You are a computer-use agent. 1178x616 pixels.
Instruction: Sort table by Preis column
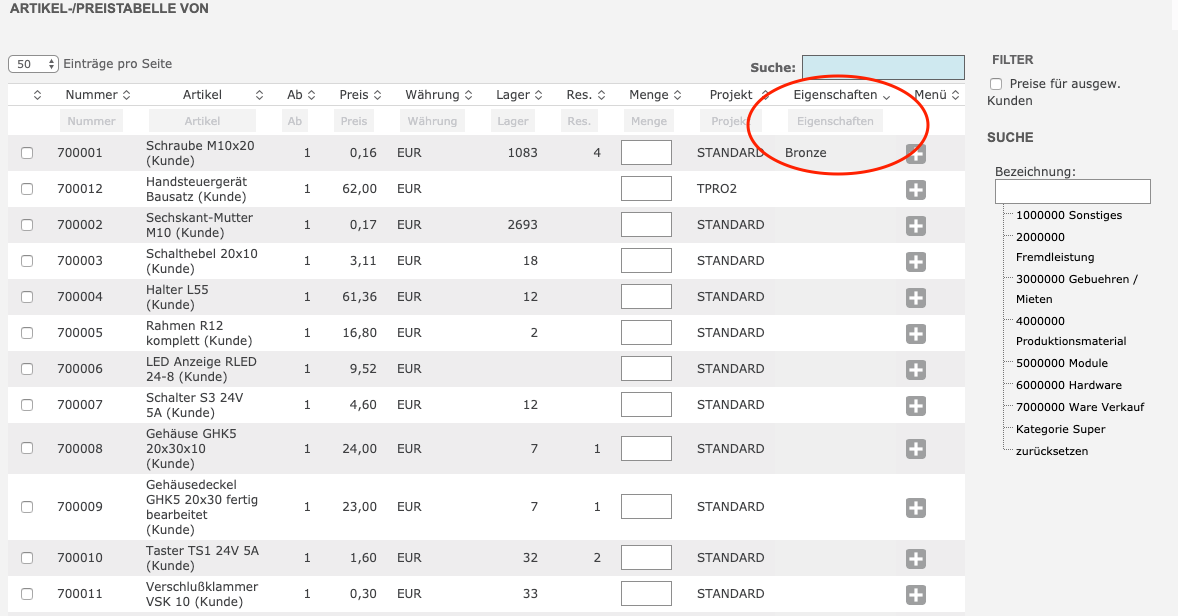pyautogui.click(x=354, y=95)
